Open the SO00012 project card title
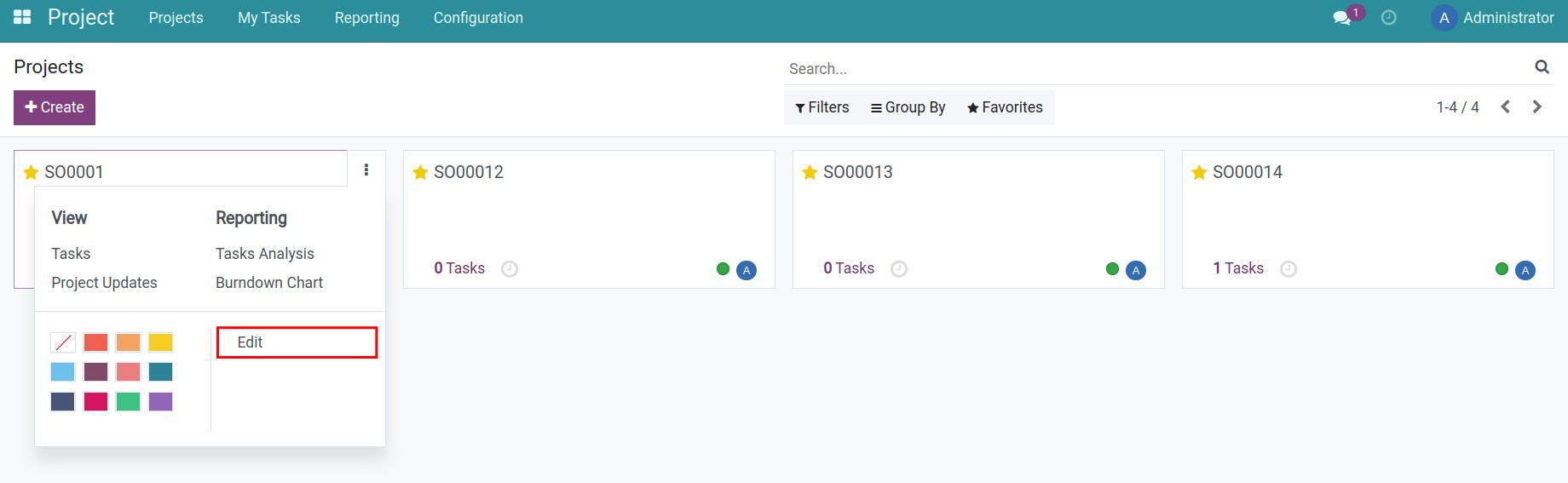1568x483 pixels. coord(469,172)
